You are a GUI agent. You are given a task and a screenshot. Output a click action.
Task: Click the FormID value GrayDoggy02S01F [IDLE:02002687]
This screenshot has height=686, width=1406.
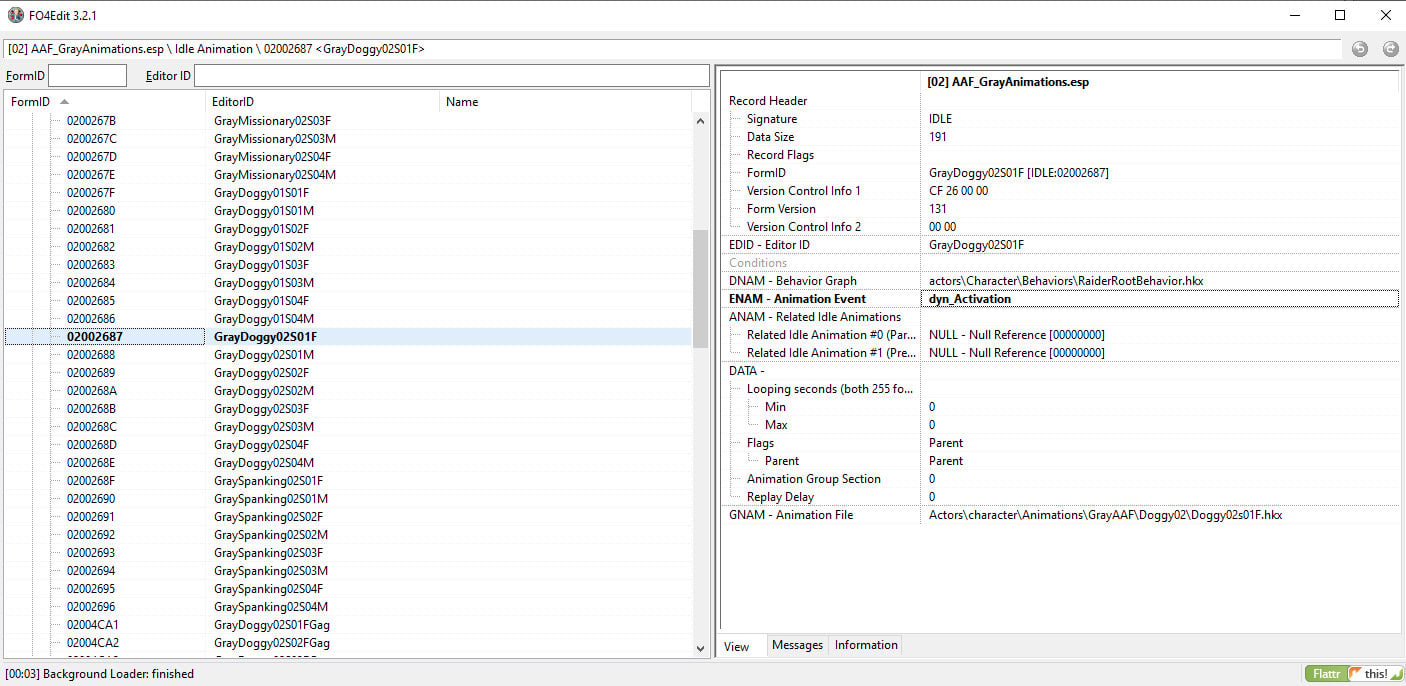(x=1019, y=173)
